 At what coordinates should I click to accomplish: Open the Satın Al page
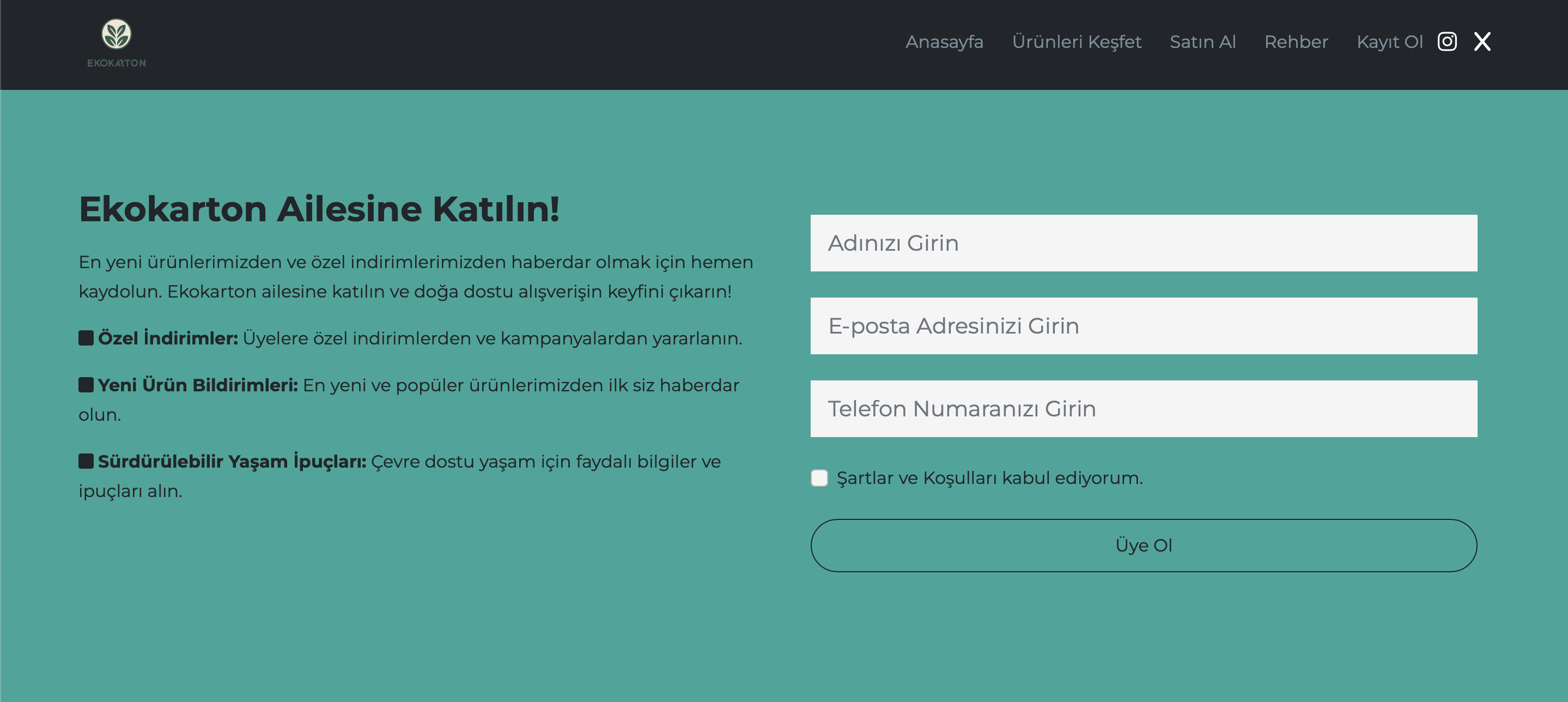click(x=1202, y=41)
